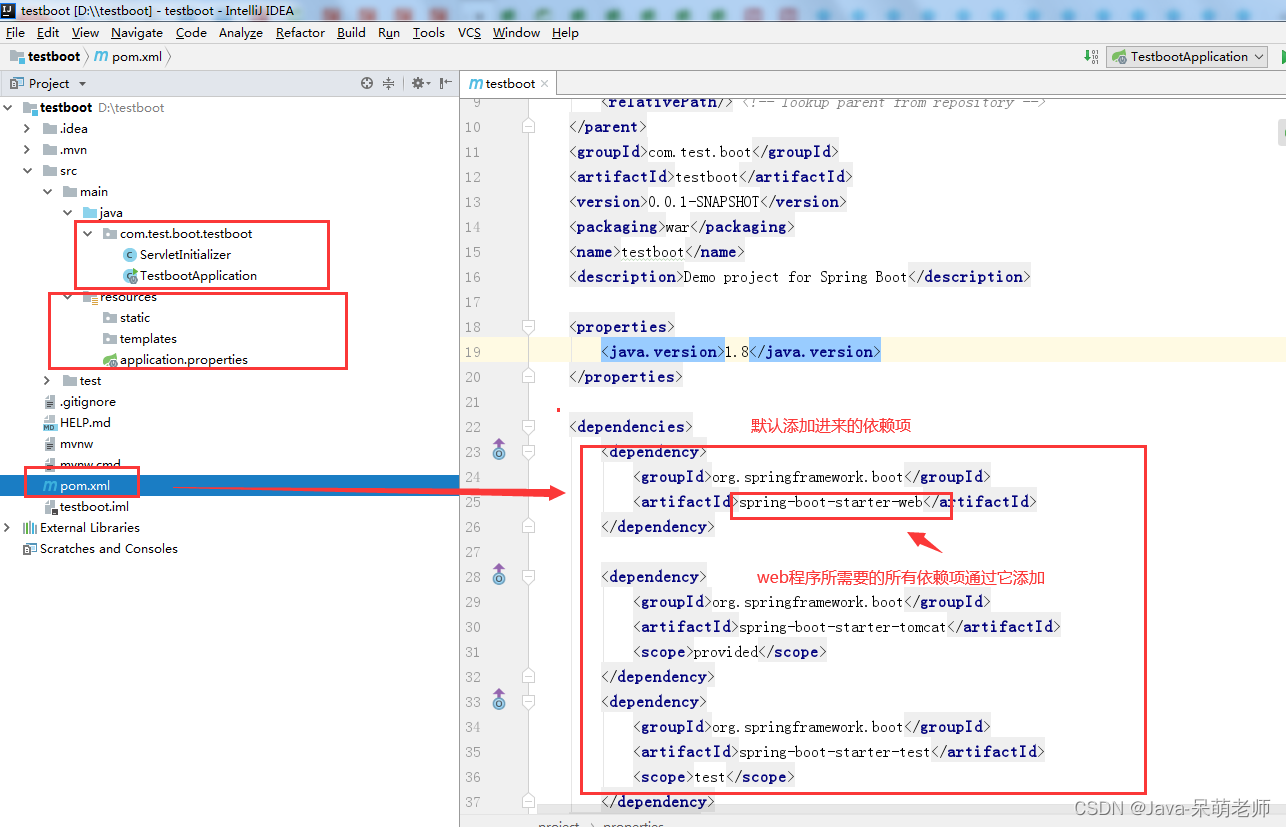The image size is (1286, 827).
Task: Click the spring-boot-starter-test artifactId text
Action: coord(834,752)
